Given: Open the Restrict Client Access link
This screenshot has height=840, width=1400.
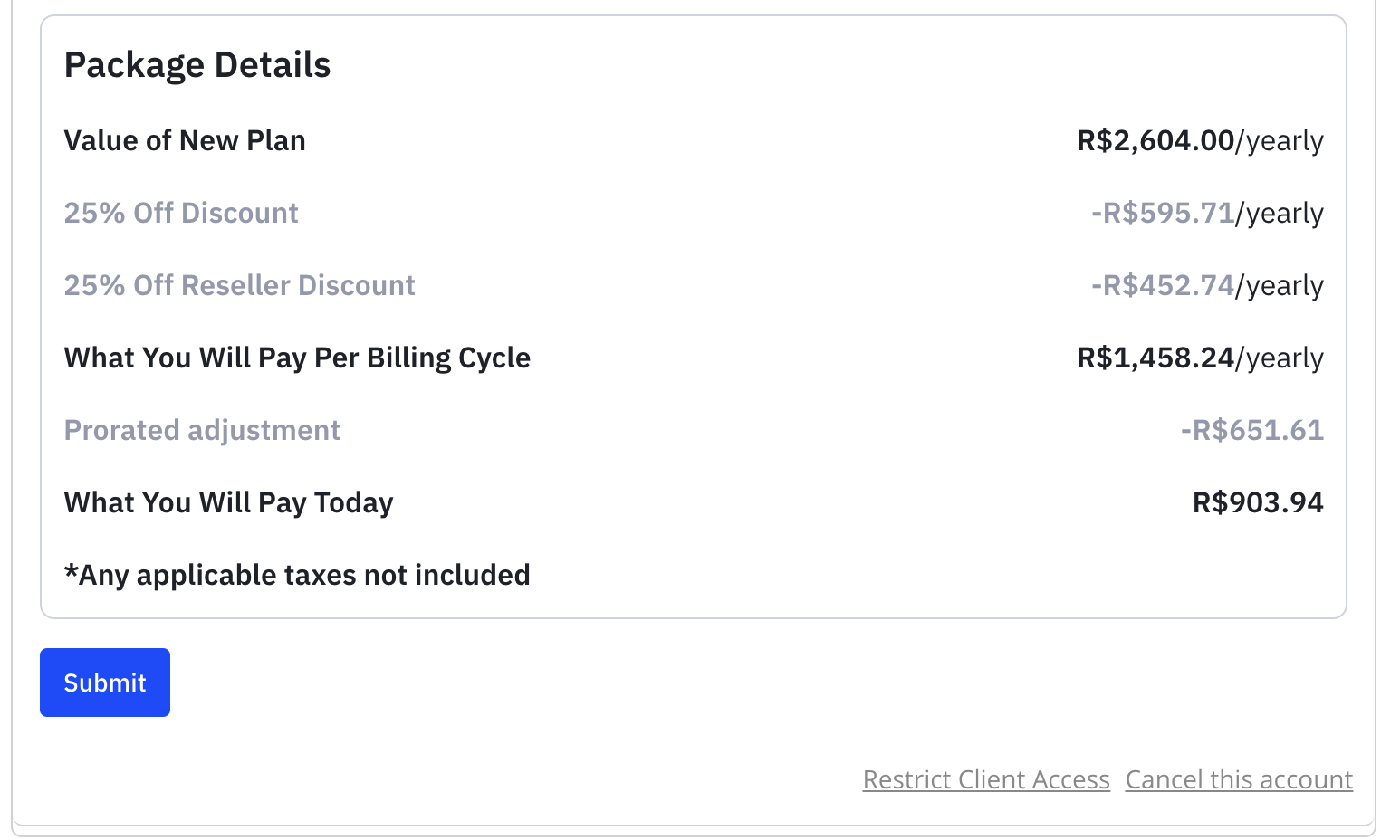Looking at the screenshot, I should tap(986, 779).
